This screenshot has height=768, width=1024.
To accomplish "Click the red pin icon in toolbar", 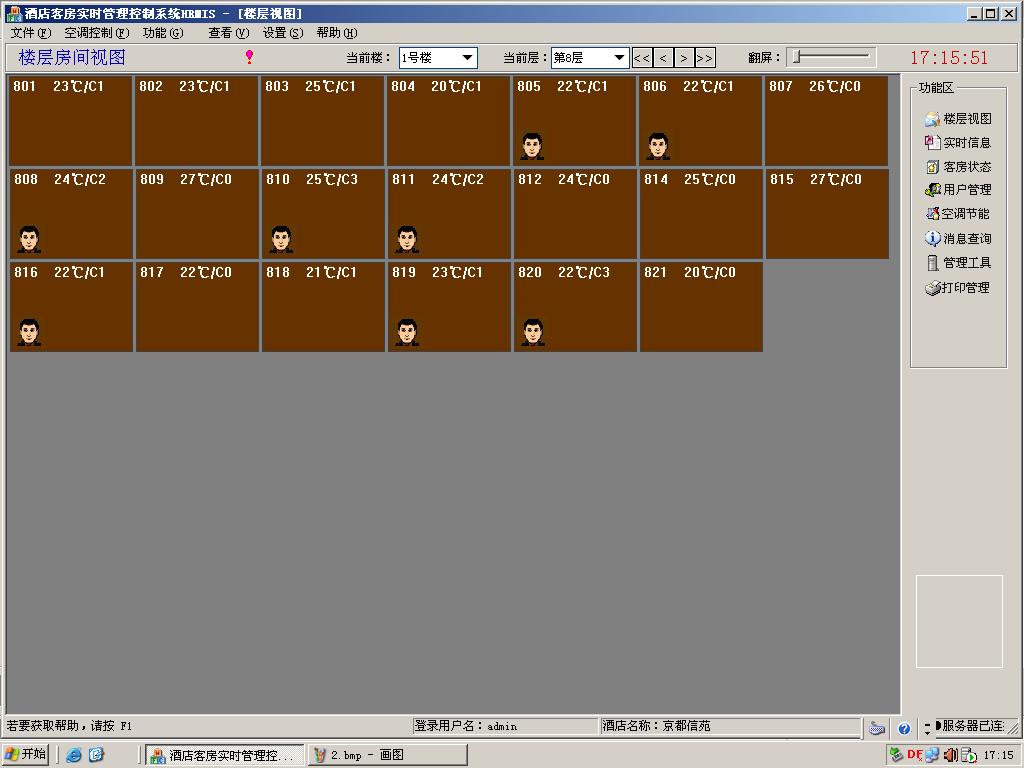I will coord(249,58).
